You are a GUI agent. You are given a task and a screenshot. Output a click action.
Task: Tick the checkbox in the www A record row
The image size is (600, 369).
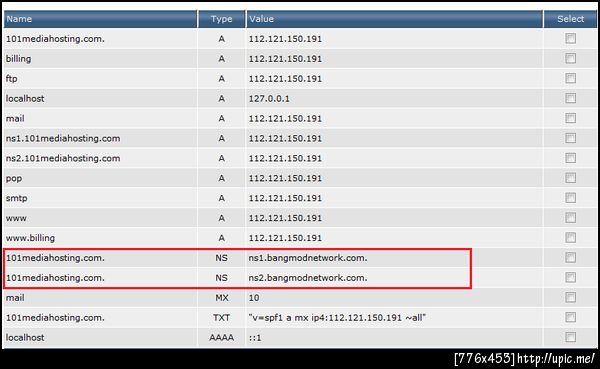tap(571, 217)
